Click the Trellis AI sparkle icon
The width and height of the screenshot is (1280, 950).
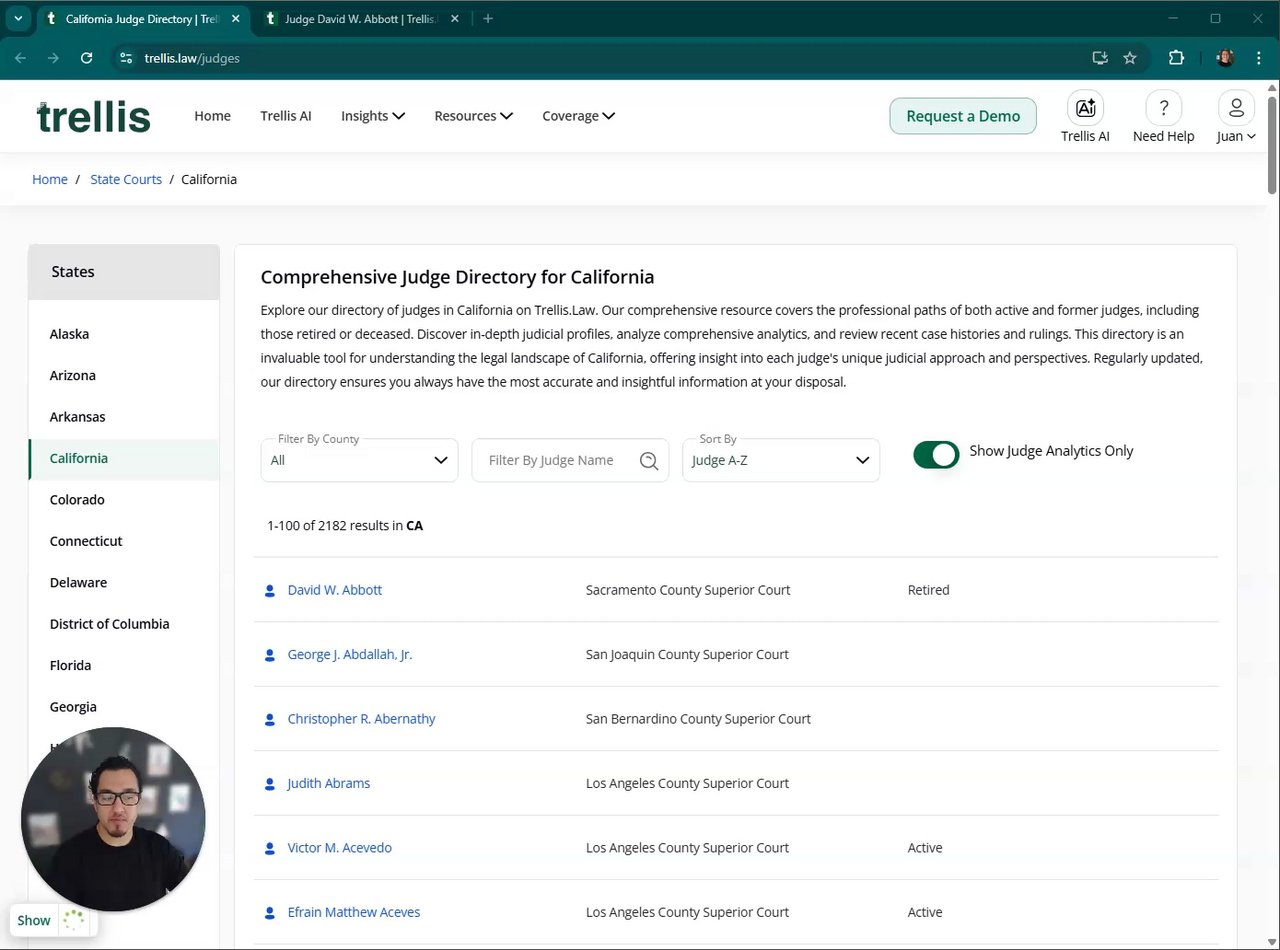[1085, 108]
